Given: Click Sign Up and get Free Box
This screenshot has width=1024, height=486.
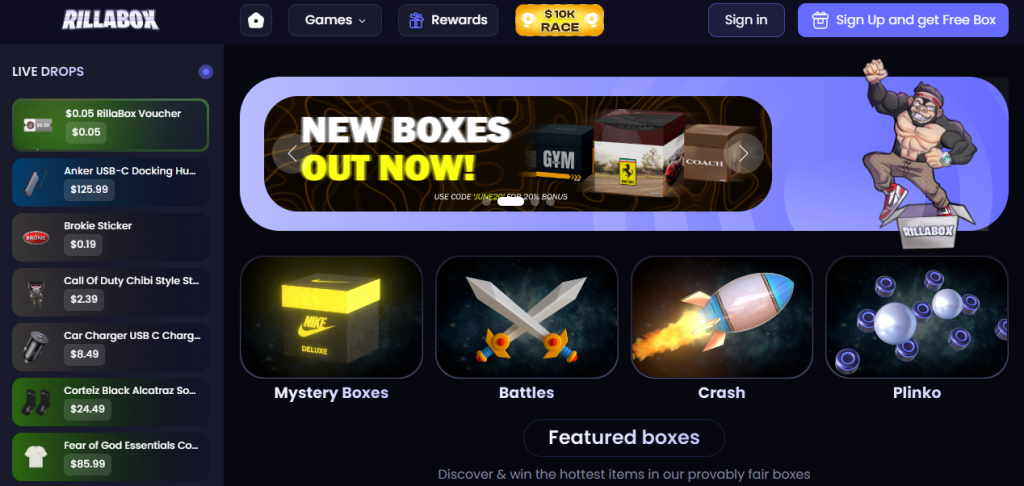Looking at the screenshot, I should 903,20.
